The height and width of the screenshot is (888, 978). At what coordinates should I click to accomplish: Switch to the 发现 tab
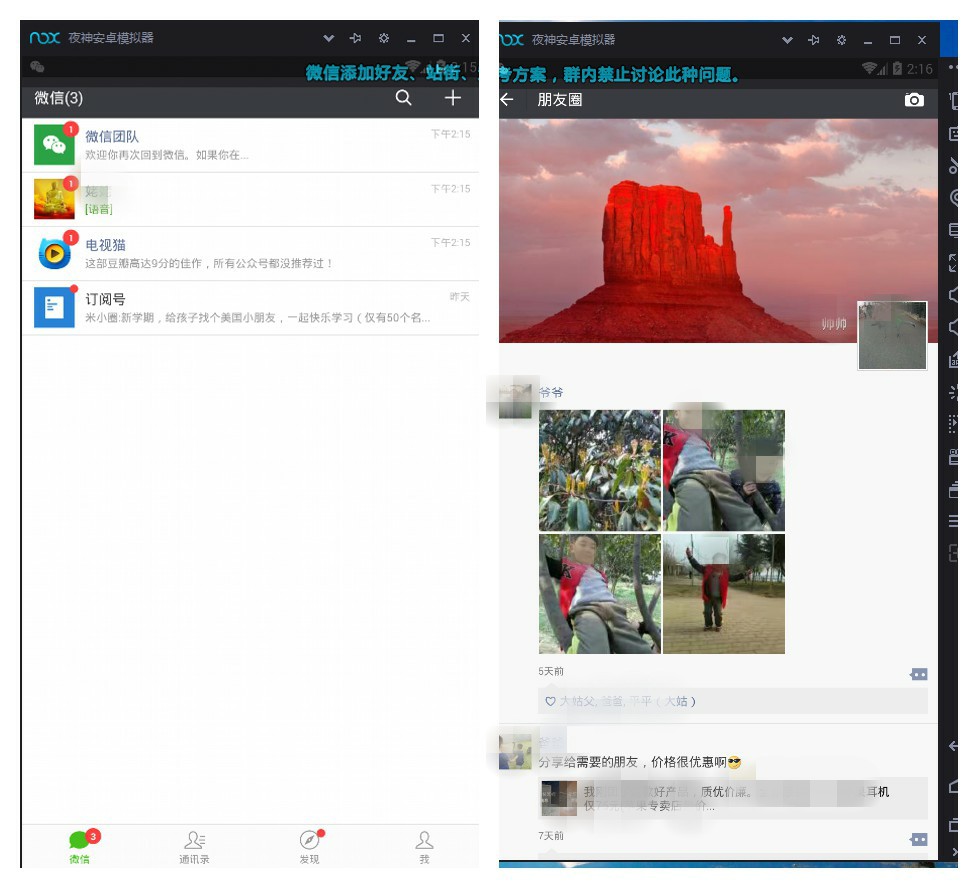(310, 846)
